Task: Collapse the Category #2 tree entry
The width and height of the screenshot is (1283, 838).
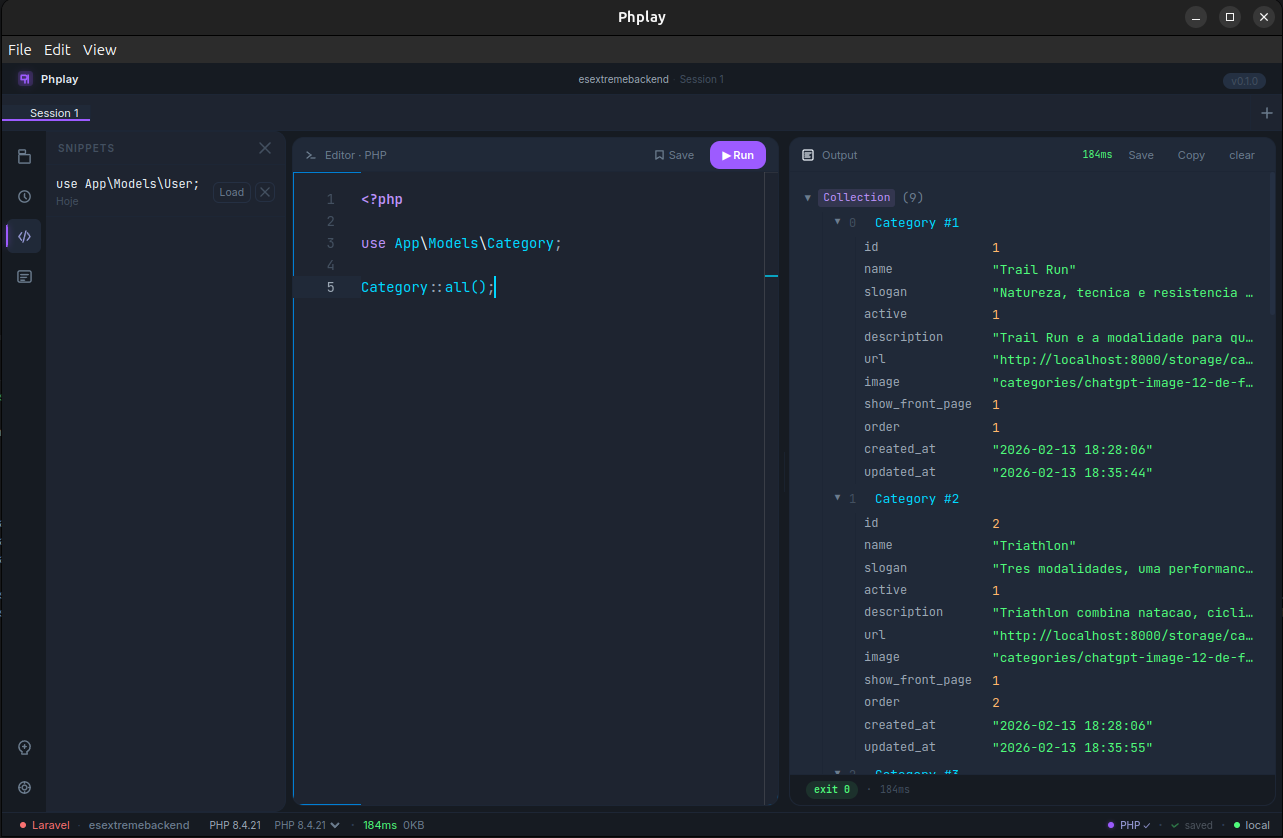Action: (x=838, y=498)
